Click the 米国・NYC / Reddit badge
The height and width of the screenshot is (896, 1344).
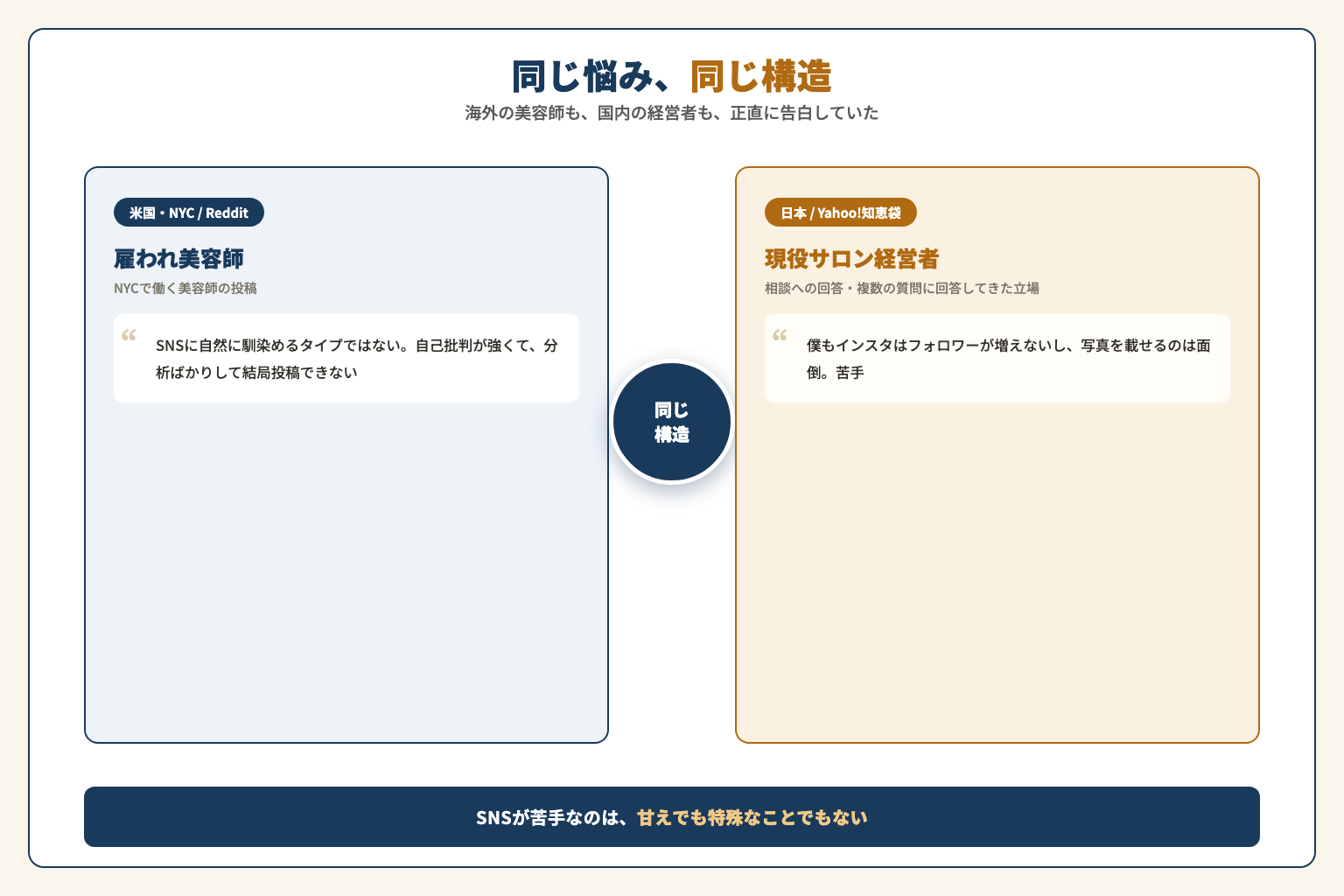click(189, 213)
